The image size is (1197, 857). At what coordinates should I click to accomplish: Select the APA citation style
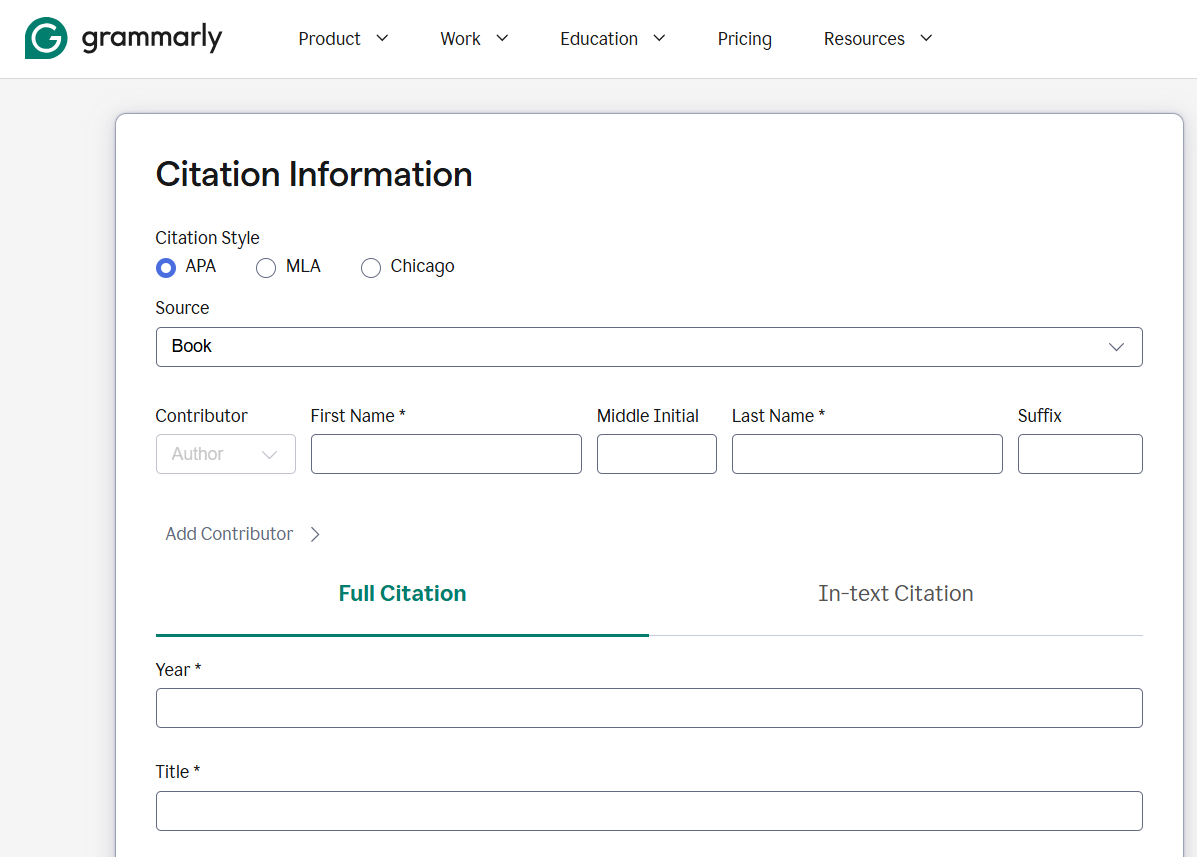pos(166,268)
